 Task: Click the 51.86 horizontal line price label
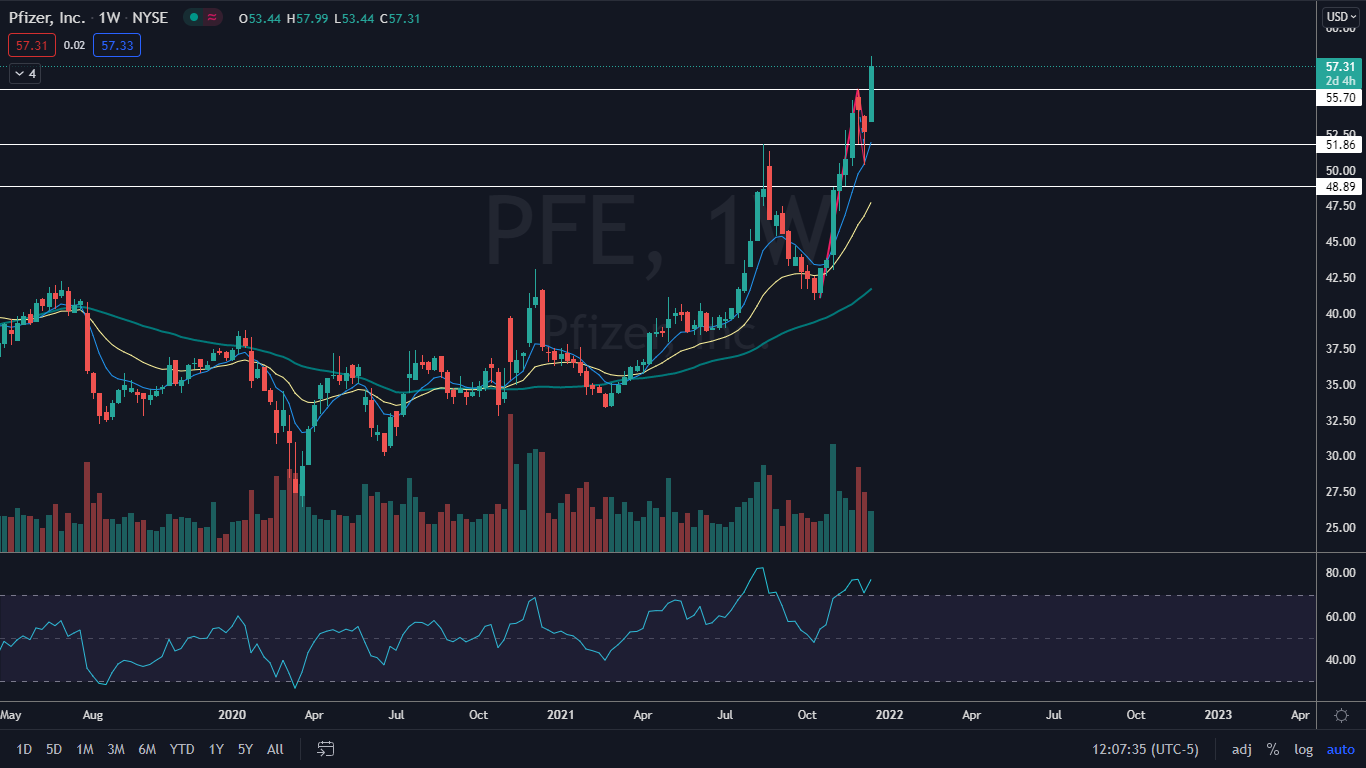click(x=1340, y=145)
